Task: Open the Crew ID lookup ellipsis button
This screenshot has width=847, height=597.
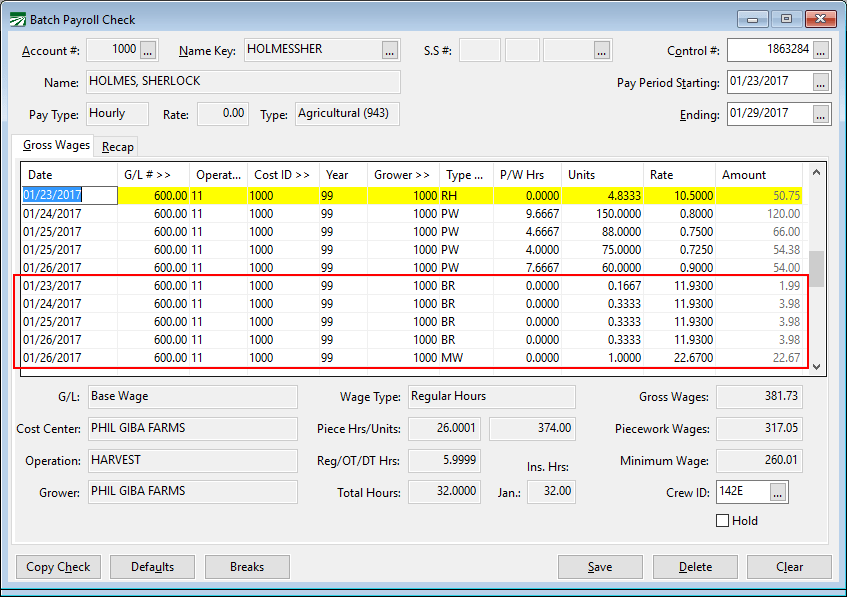Action: pos(777,492)
